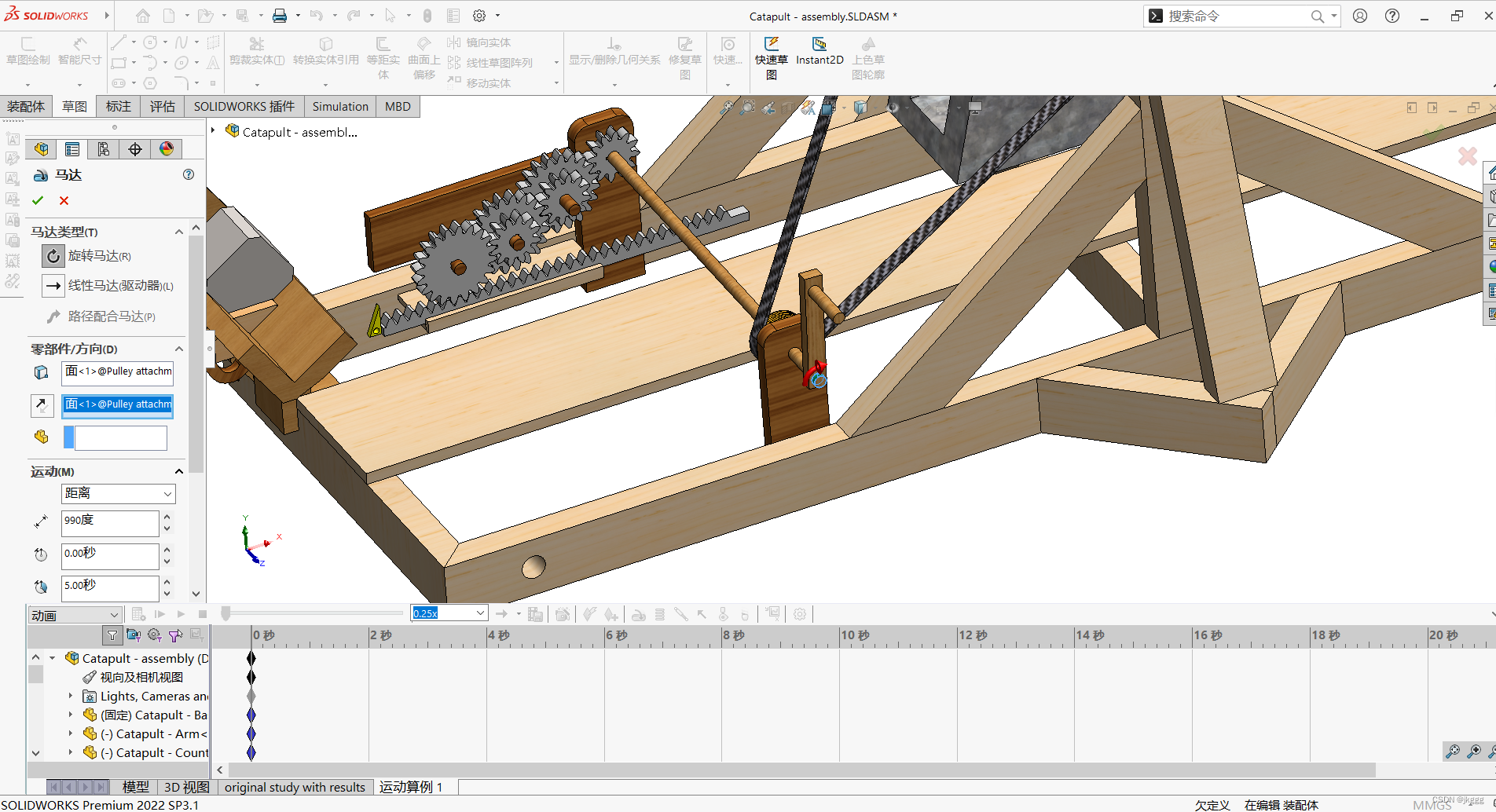1496x812 pixels.
Task: Collapse the Catapult - assembly tree node
Action: [52, 658]
